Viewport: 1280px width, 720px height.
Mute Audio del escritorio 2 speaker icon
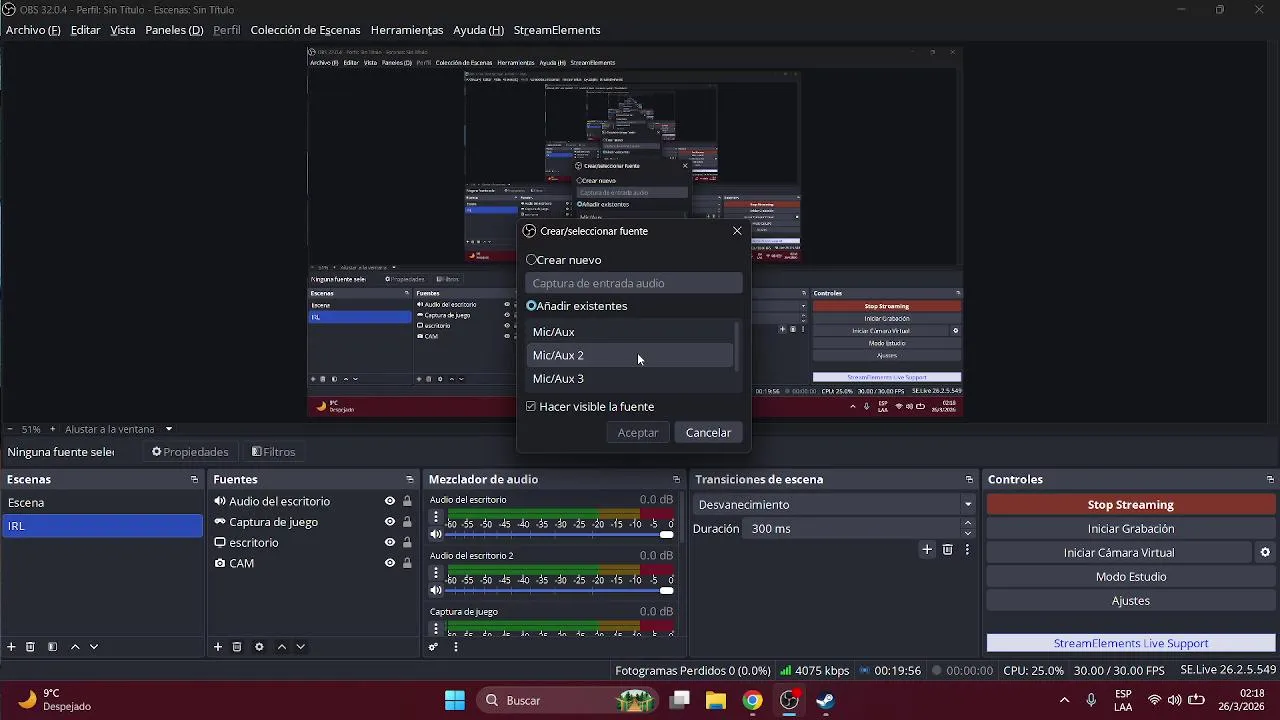tap(436, 590)
